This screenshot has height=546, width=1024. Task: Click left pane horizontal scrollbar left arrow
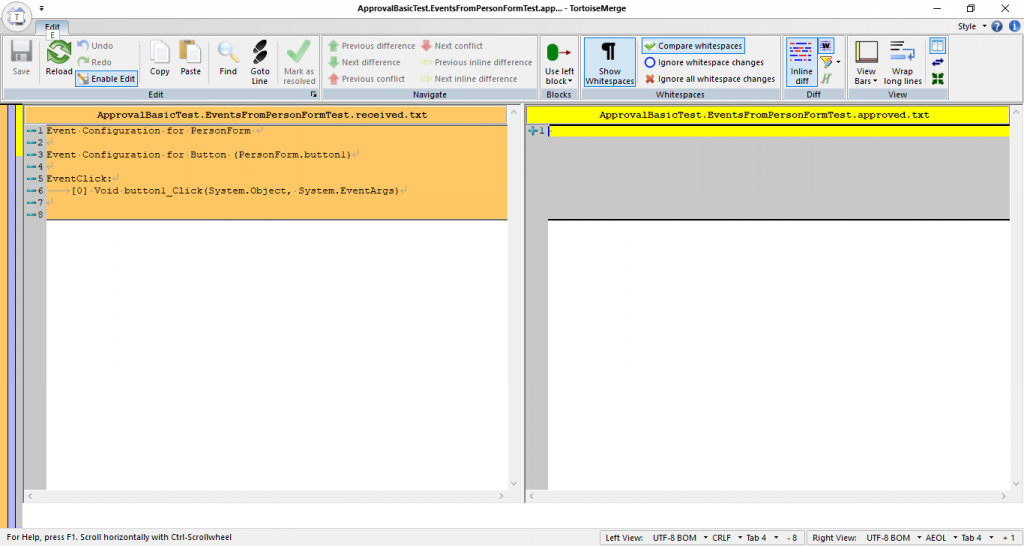[x=30, y=496]
